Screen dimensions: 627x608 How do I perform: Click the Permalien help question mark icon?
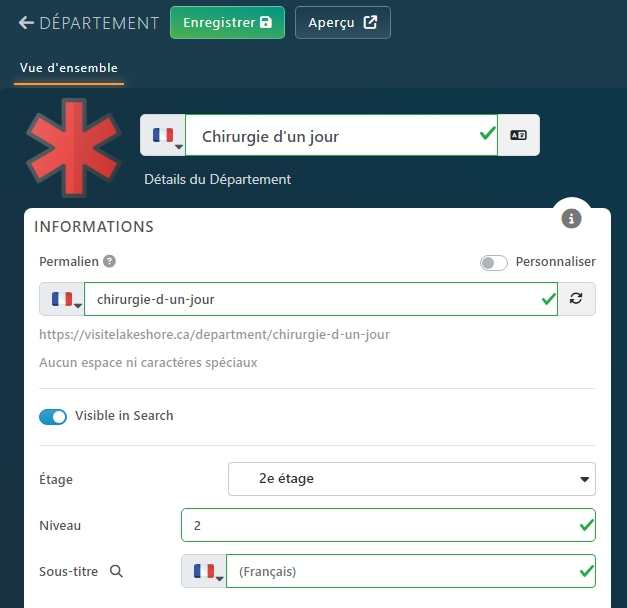[110, 261]
